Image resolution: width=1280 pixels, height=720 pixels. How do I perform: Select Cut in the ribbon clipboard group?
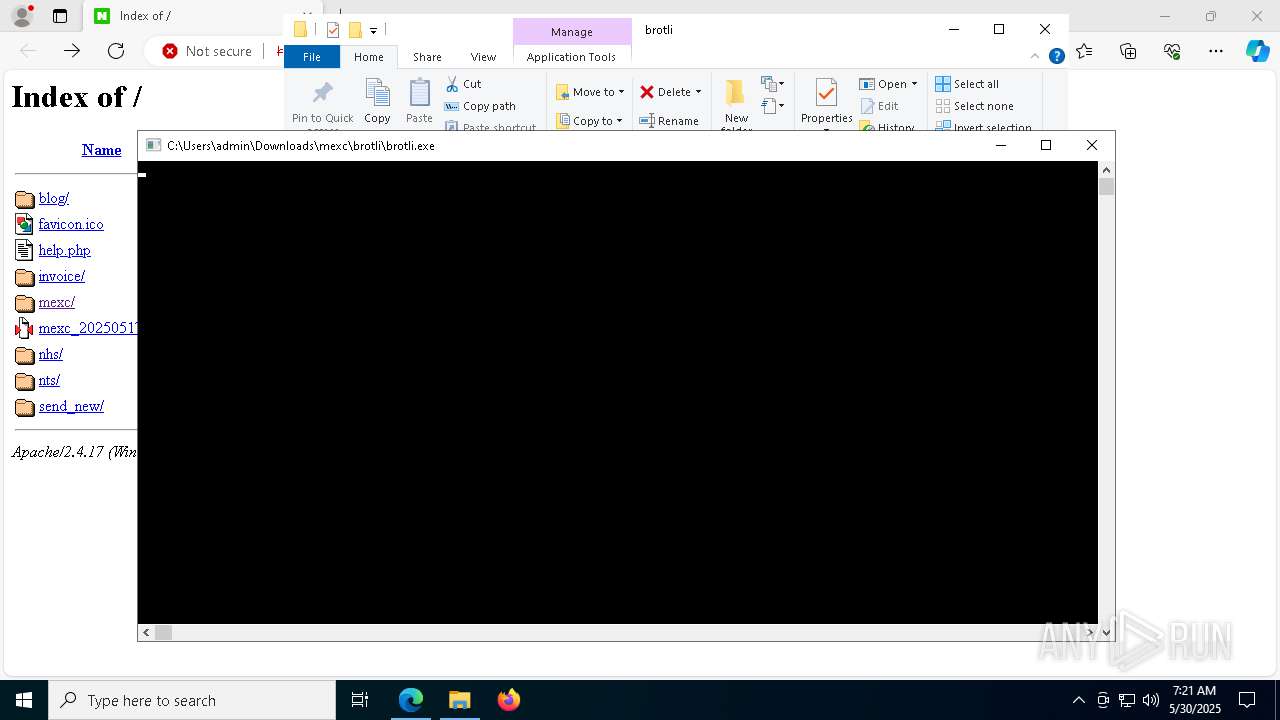463,84
